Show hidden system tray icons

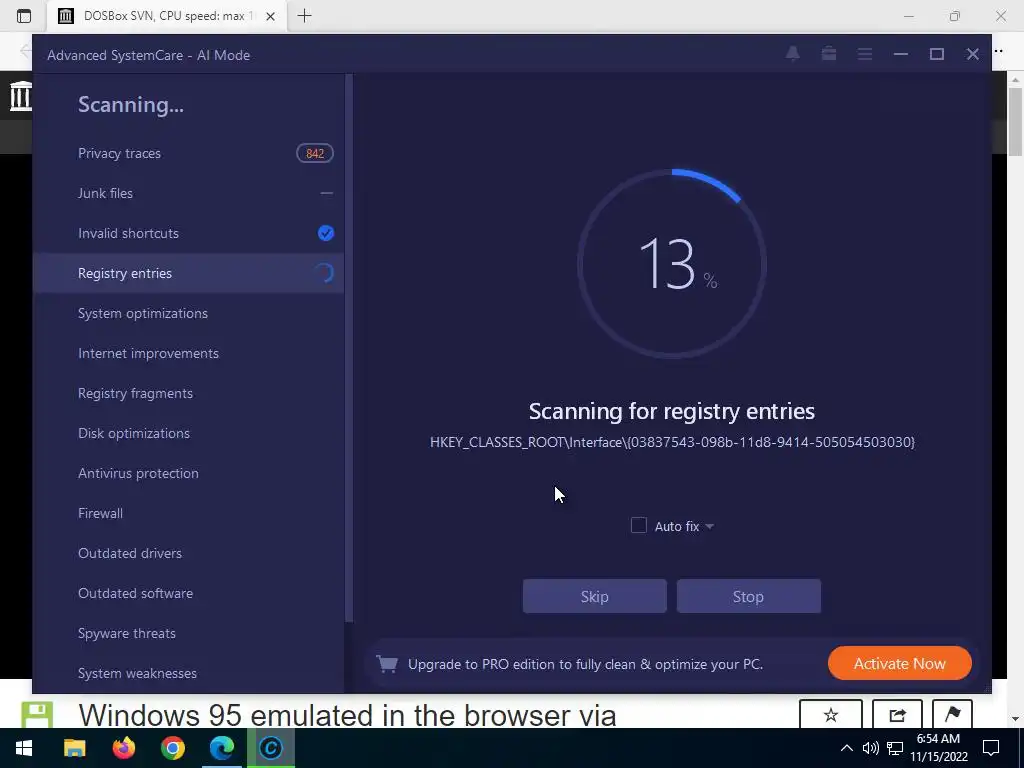[x=846, y=748]
